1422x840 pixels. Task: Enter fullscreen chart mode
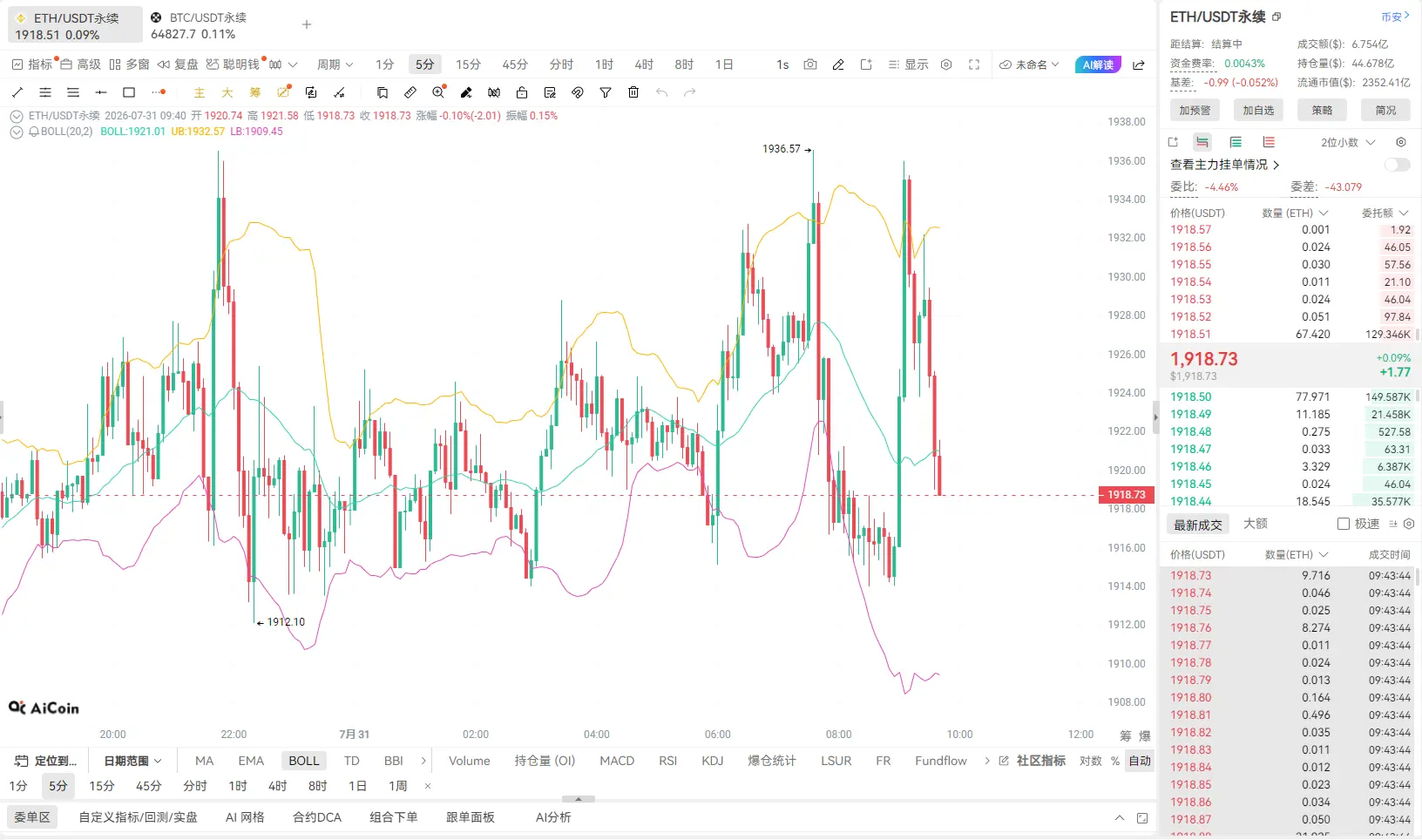974,64
